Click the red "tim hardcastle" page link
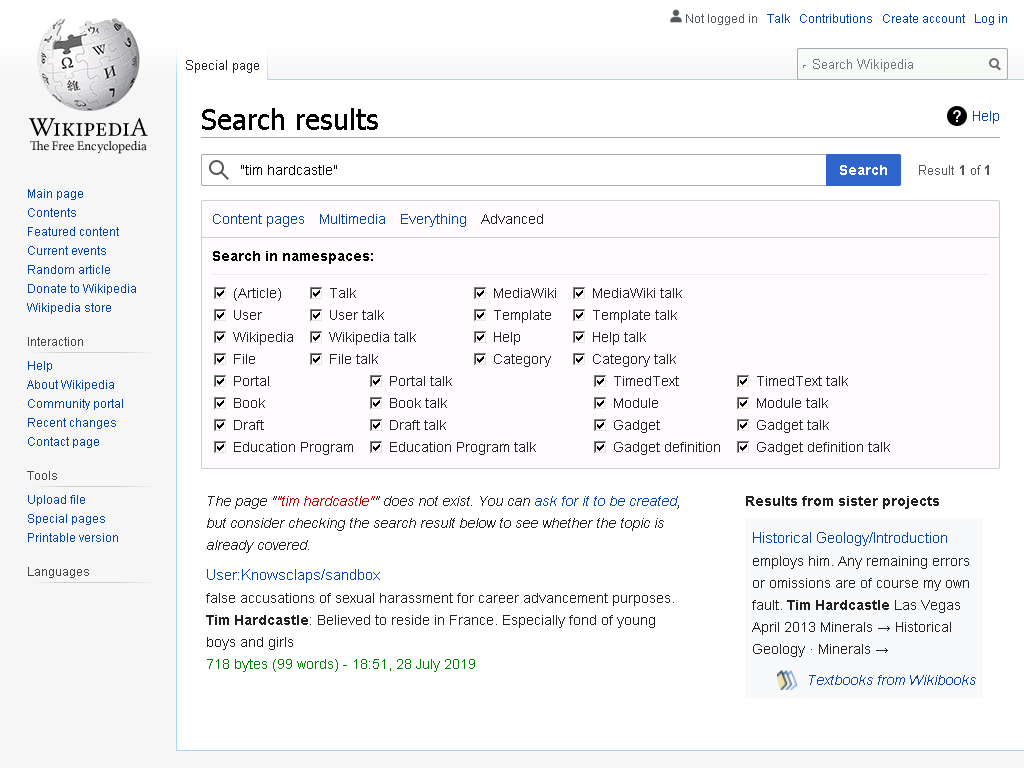 click(326, 501)
